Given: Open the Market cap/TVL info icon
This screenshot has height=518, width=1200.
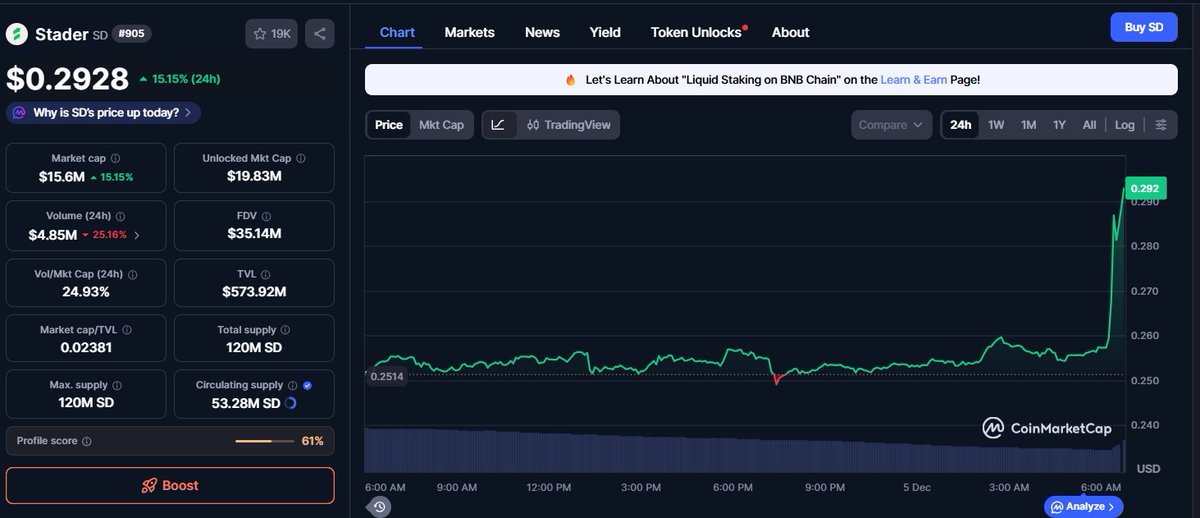Looking at the screenshot, I should click(126, 329).
